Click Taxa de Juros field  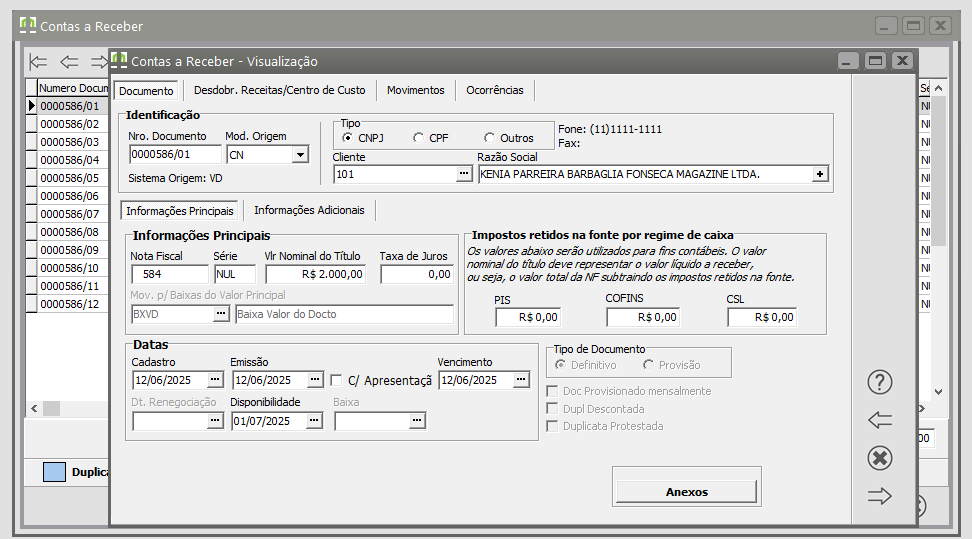coord(417,274)
